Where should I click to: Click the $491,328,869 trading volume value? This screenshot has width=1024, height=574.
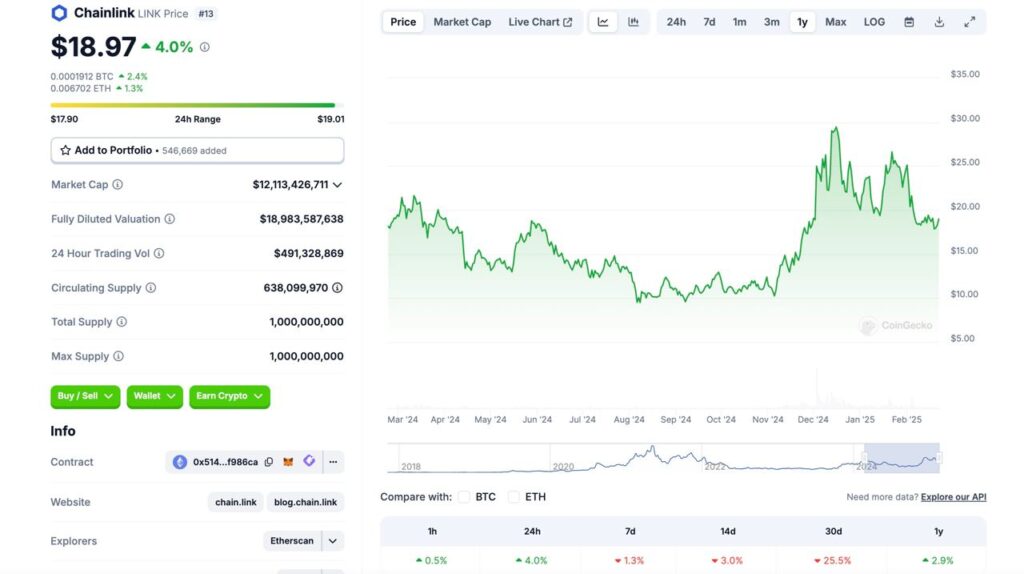pos(309,253)
